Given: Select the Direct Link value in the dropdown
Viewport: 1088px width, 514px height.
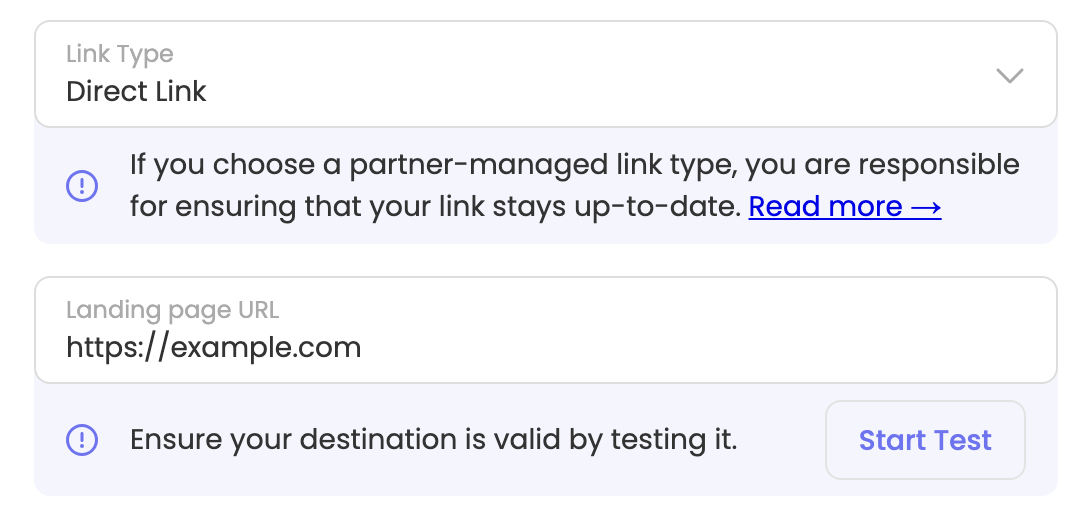Looking at the screenshot, I should tap(136, 92).
